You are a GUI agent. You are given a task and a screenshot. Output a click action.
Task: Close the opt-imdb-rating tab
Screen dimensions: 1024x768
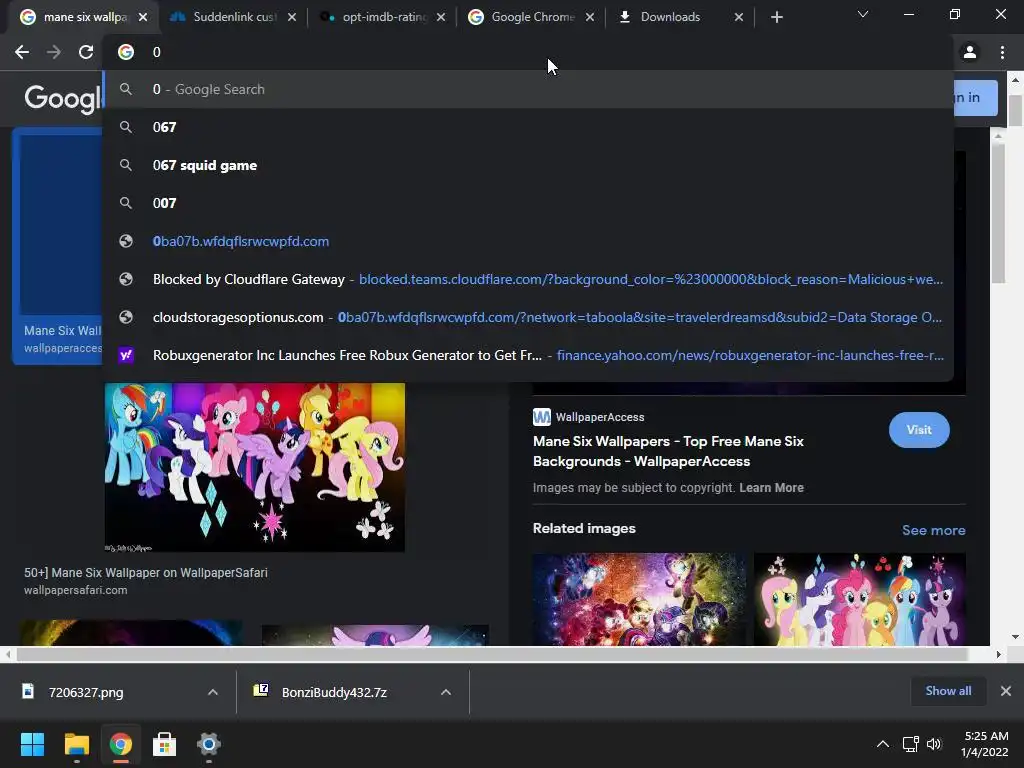441,17
